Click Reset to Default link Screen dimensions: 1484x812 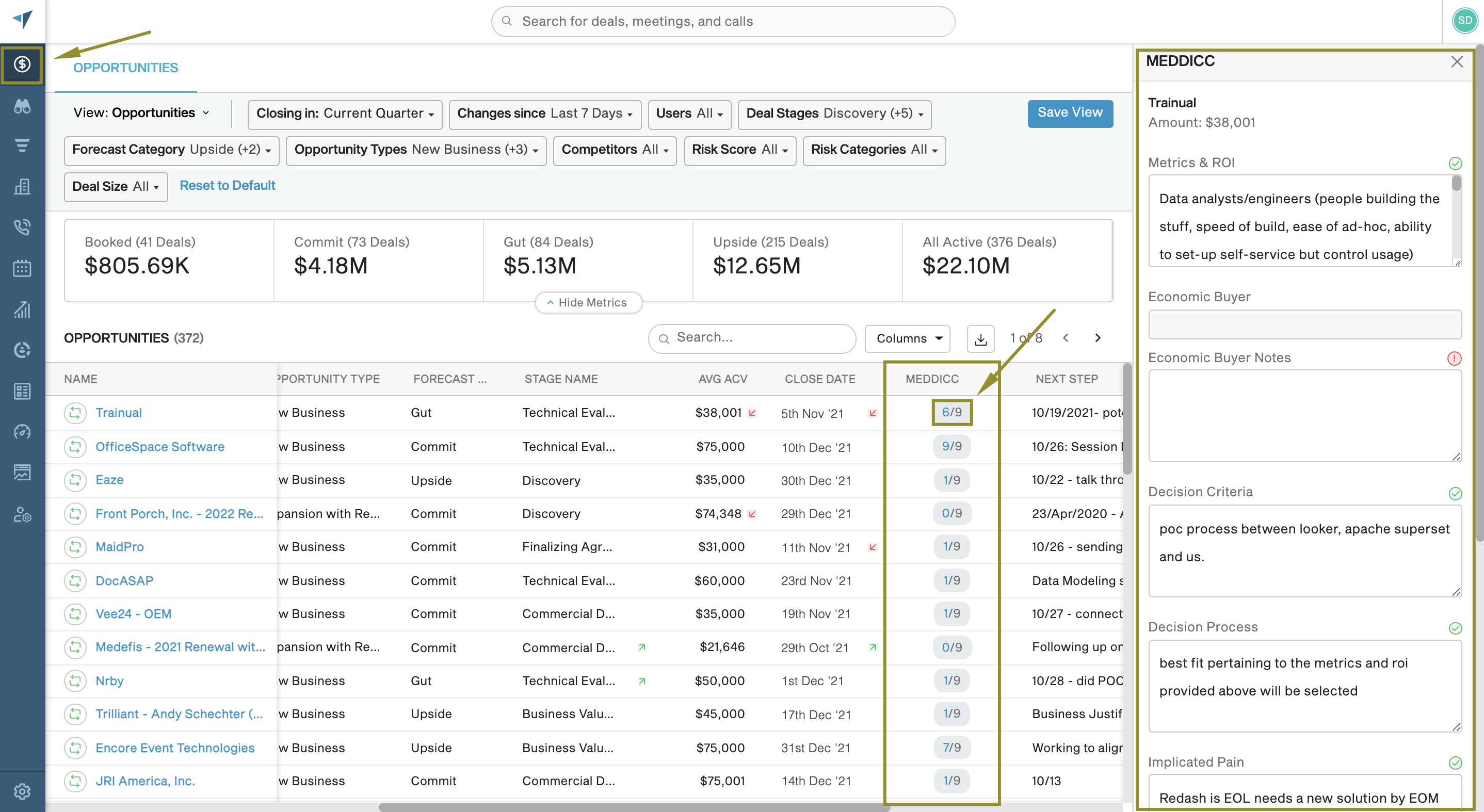[228, 185]
